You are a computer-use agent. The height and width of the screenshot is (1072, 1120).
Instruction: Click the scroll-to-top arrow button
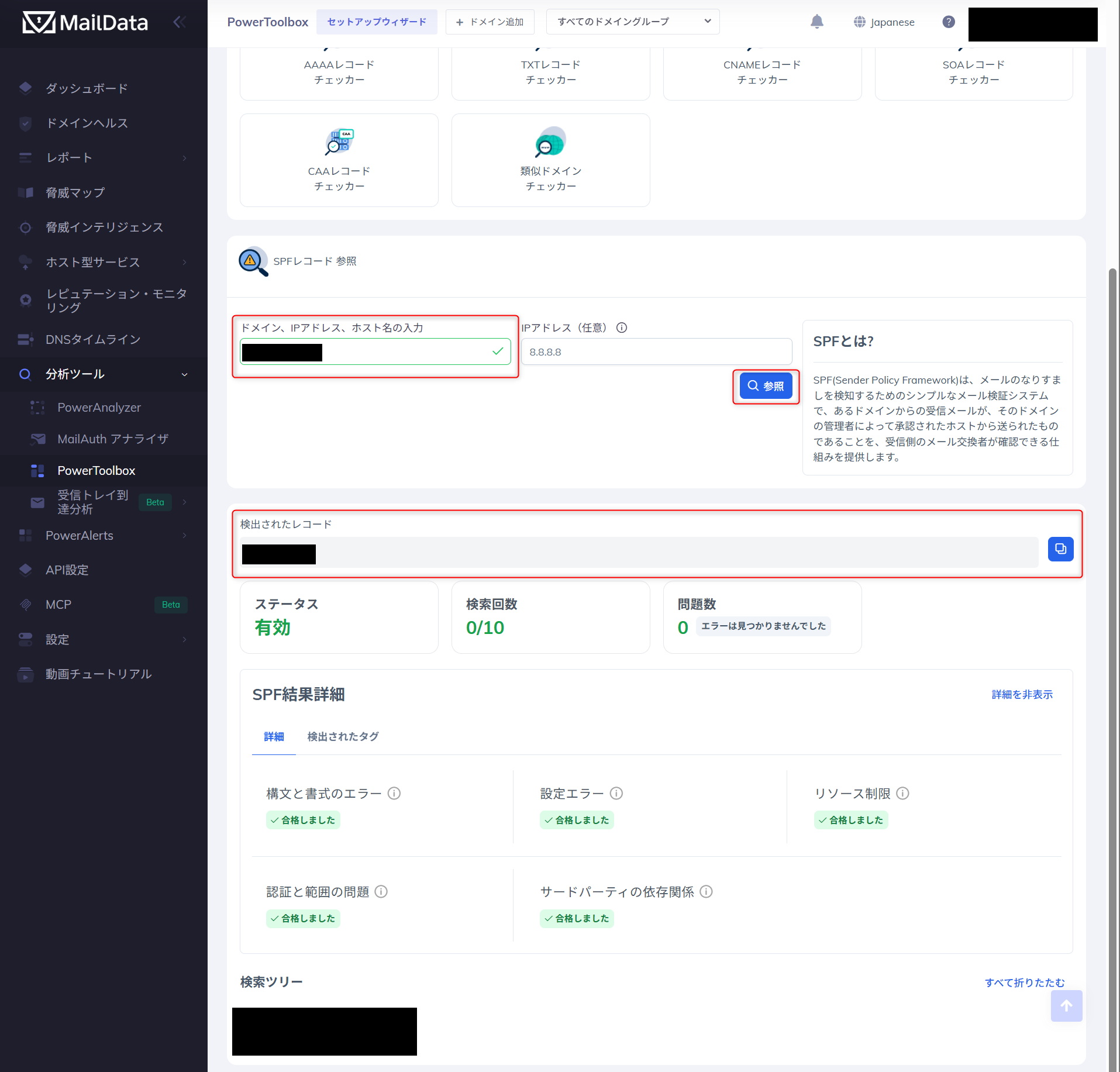coord(1066,1006)
